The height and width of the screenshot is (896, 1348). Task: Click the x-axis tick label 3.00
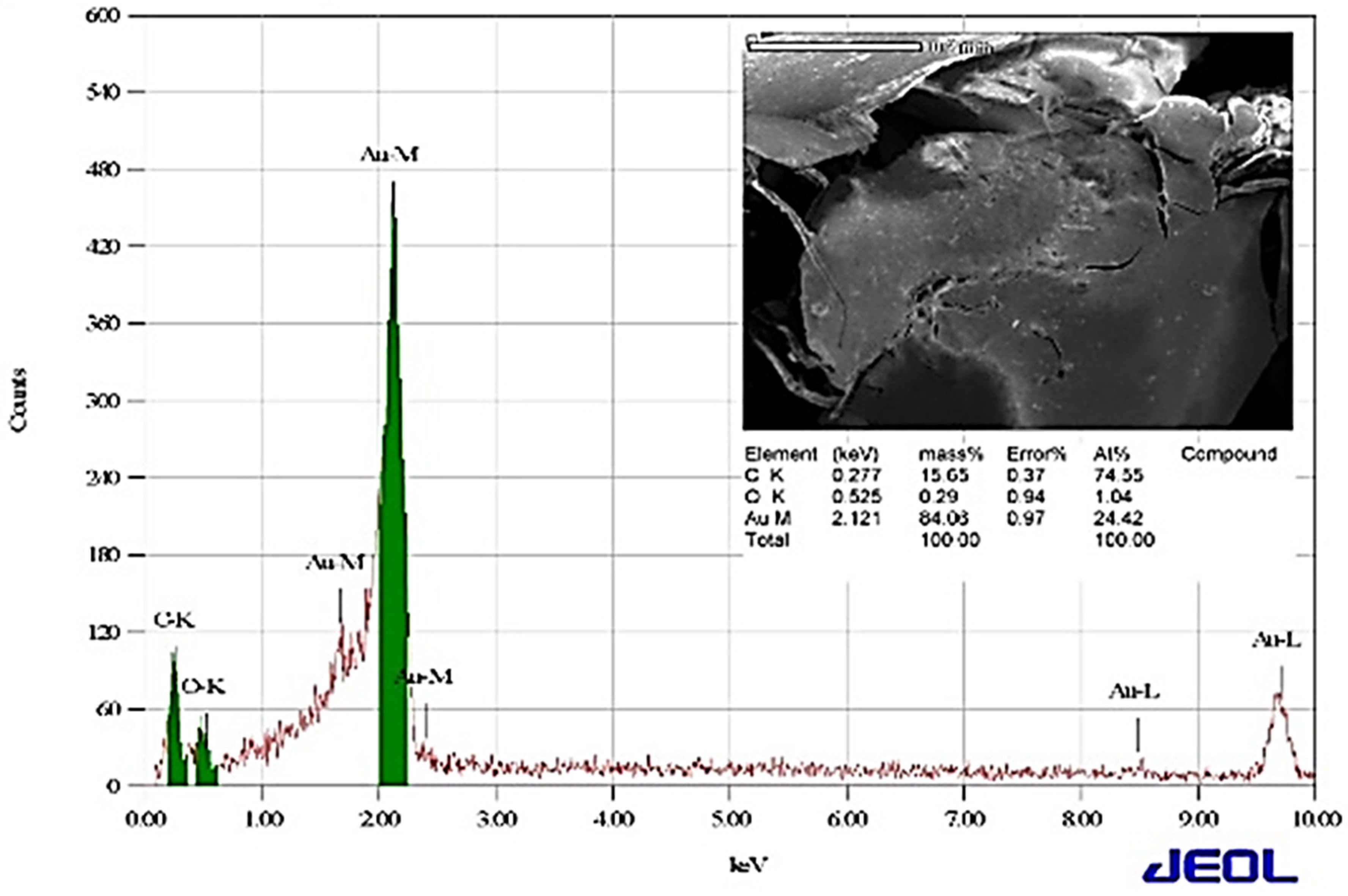497,819
